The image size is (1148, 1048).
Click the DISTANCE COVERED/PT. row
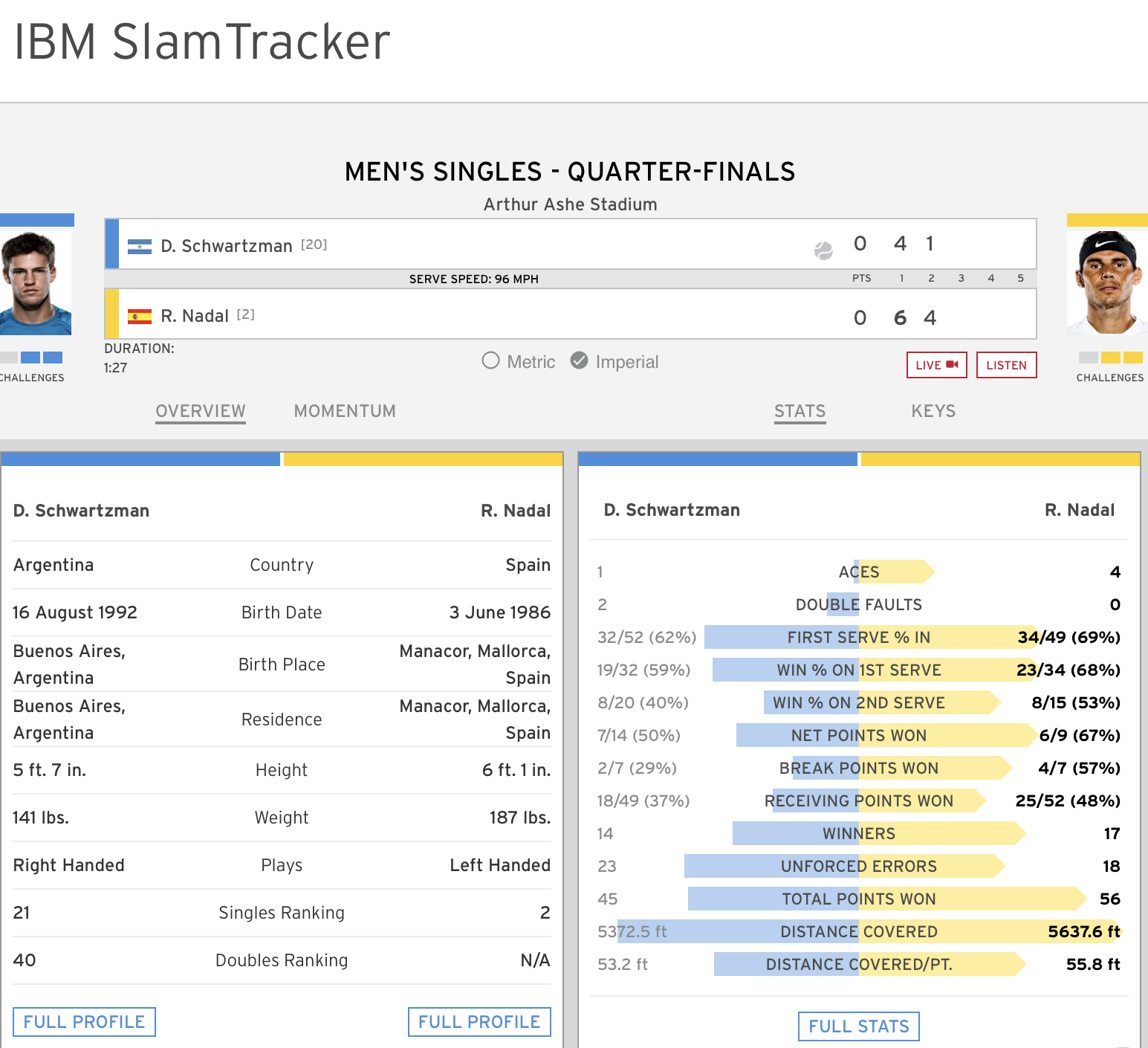[859, 964]
